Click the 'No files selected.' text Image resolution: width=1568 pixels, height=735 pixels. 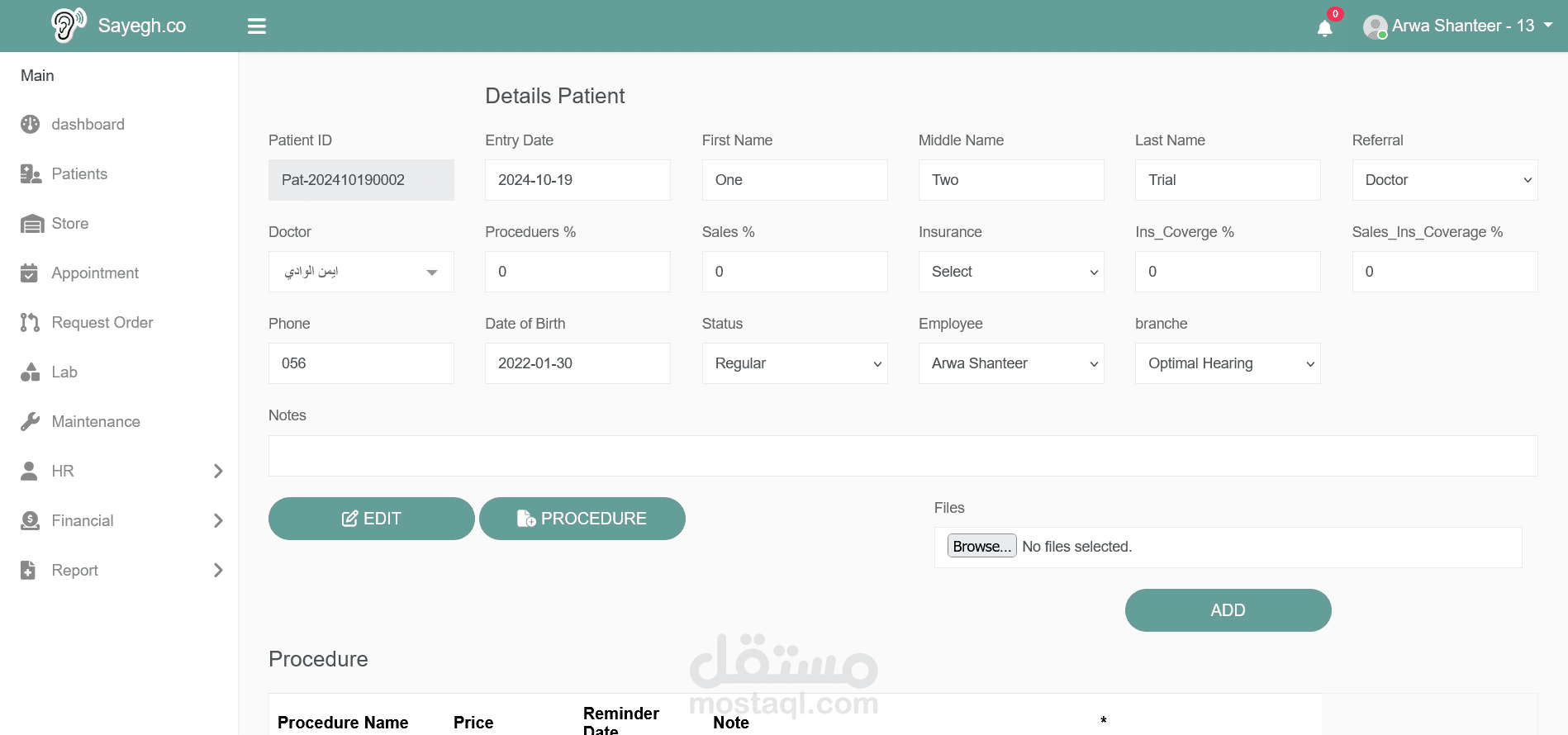pyautogui.click(x=1076, y=547)
